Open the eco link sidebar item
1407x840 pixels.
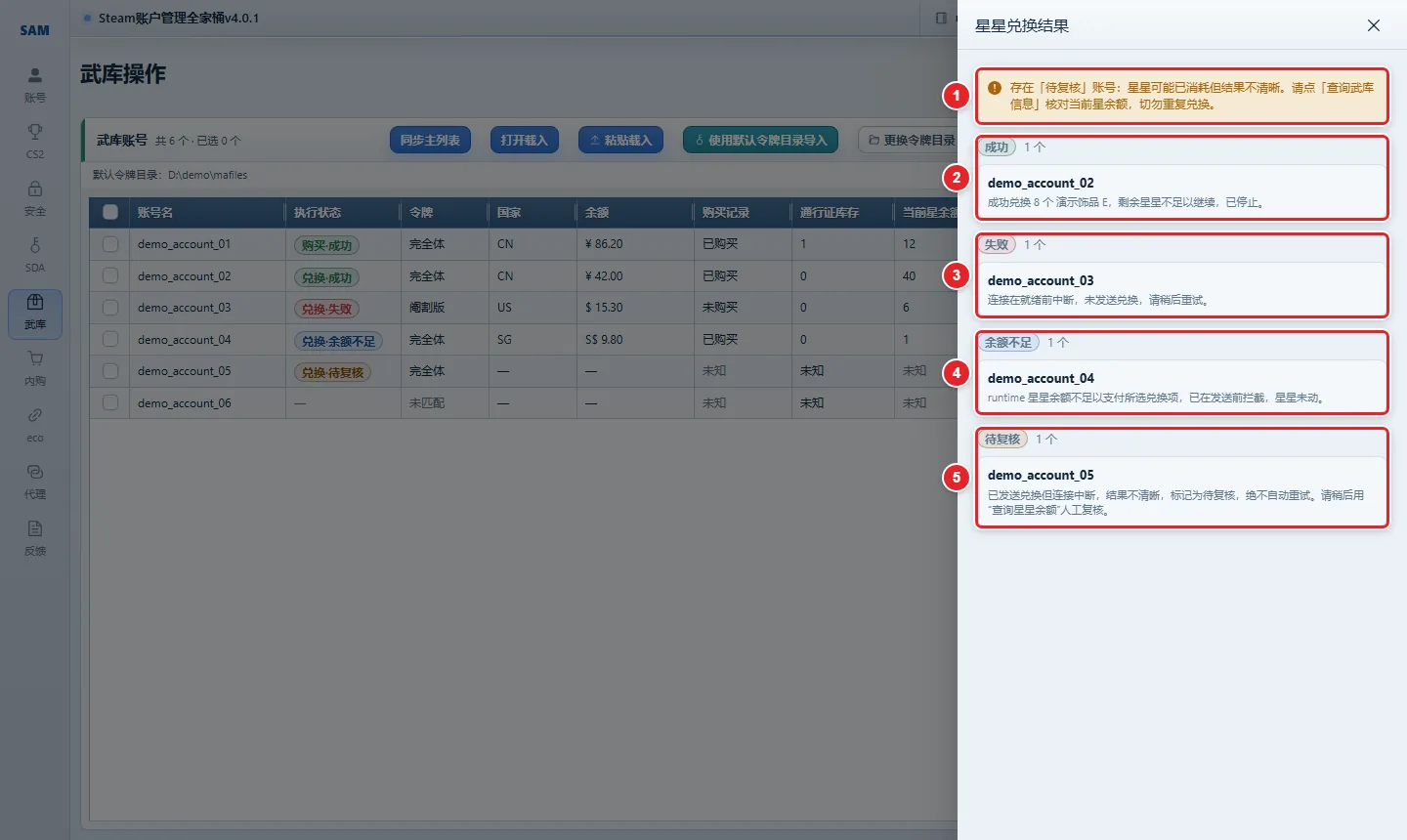pyautogui.click(x=35, y=425)
